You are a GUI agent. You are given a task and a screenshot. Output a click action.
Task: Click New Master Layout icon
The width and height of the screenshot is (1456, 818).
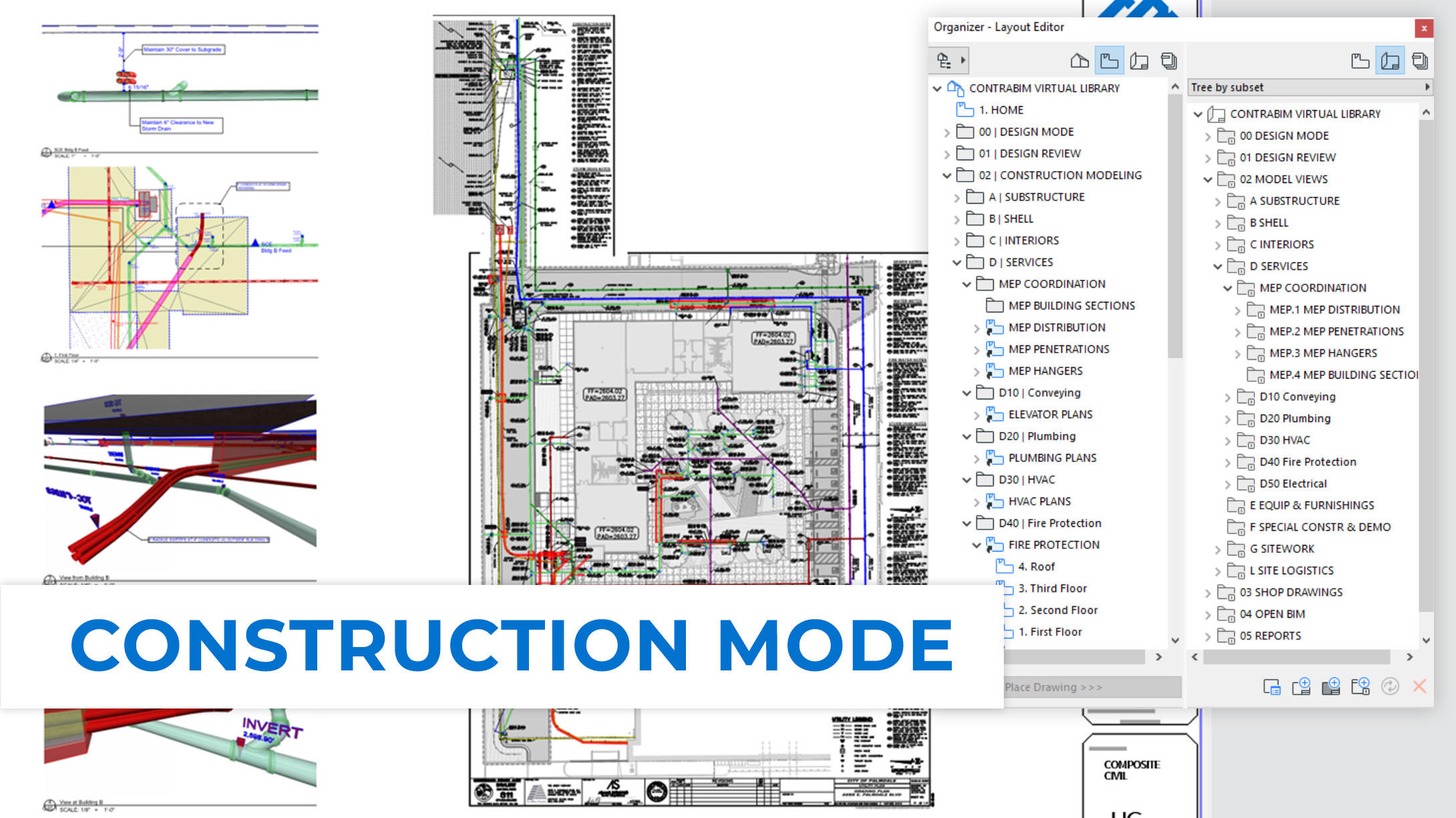(x=1330, y=686)
